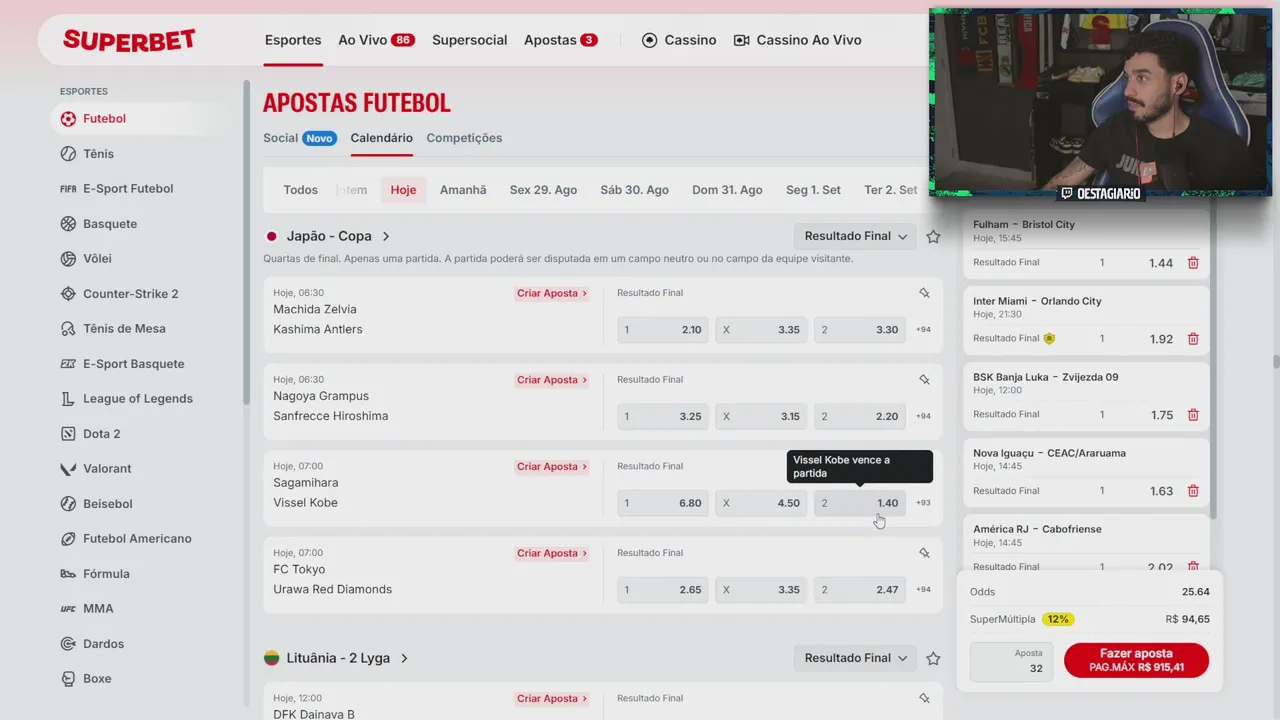1280x720 pixels.
Task: Favorite the Japão - Copa competition star
Action: coord(933,237)
